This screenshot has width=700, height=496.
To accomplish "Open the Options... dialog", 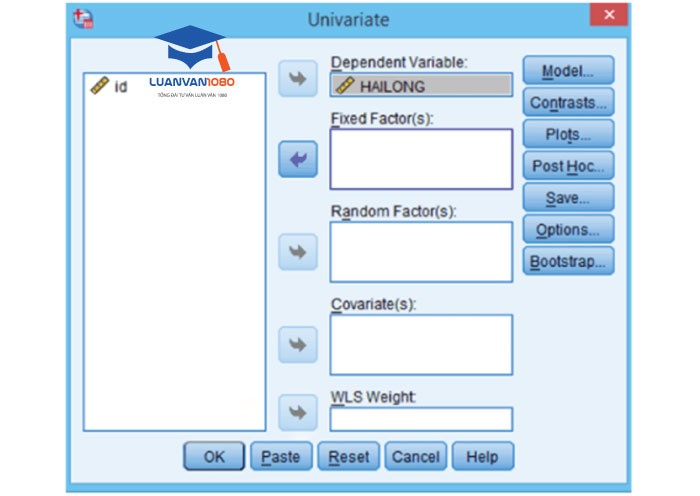I will coord(568,229).
